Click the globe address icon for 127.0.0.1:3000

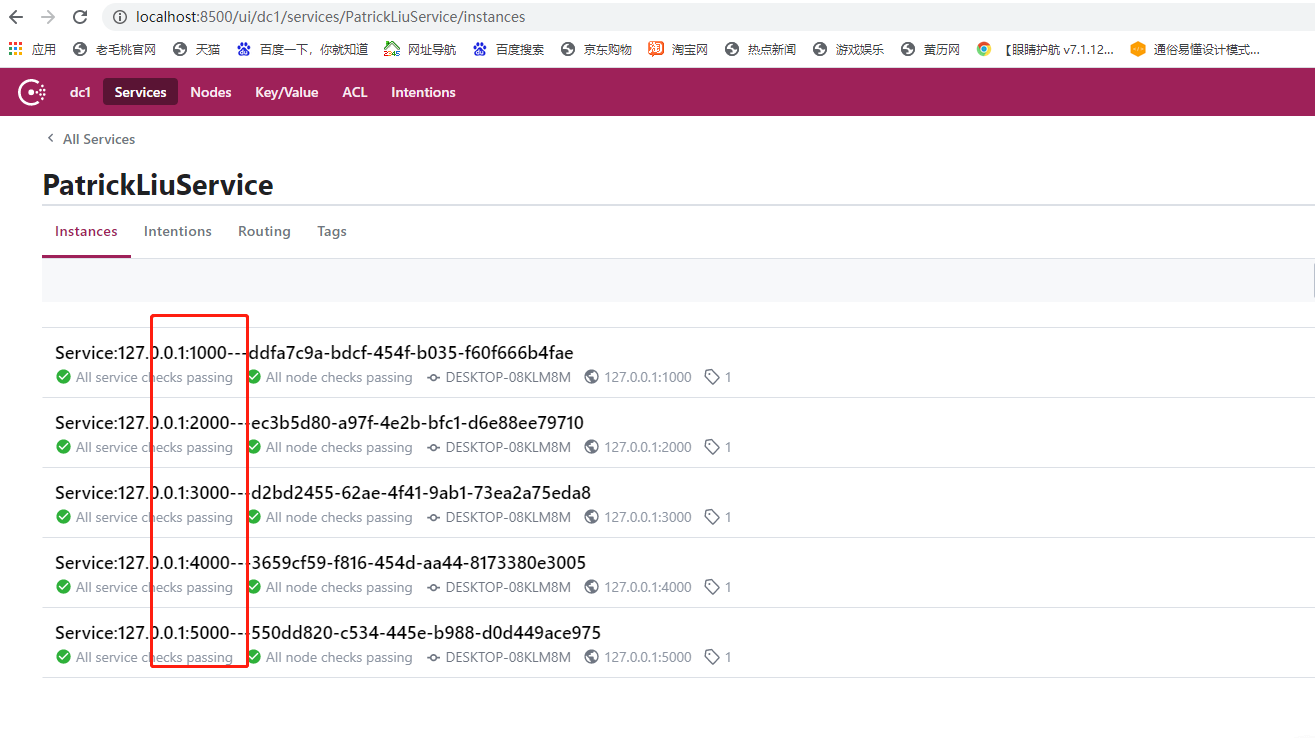pyautogui.click(x=592, y=517)
